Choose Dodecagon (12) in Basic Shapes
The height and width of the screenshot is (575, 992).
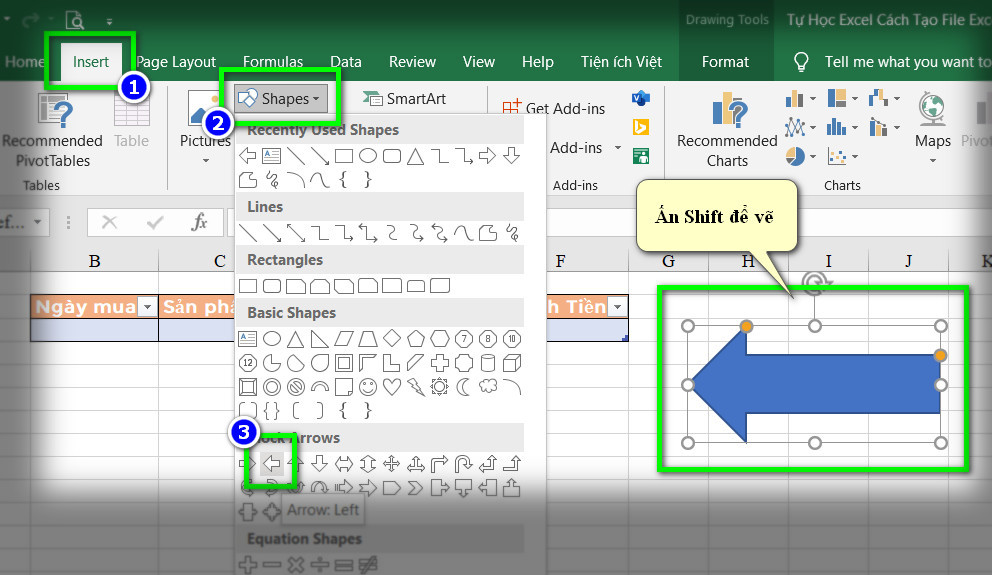(247, 363)
